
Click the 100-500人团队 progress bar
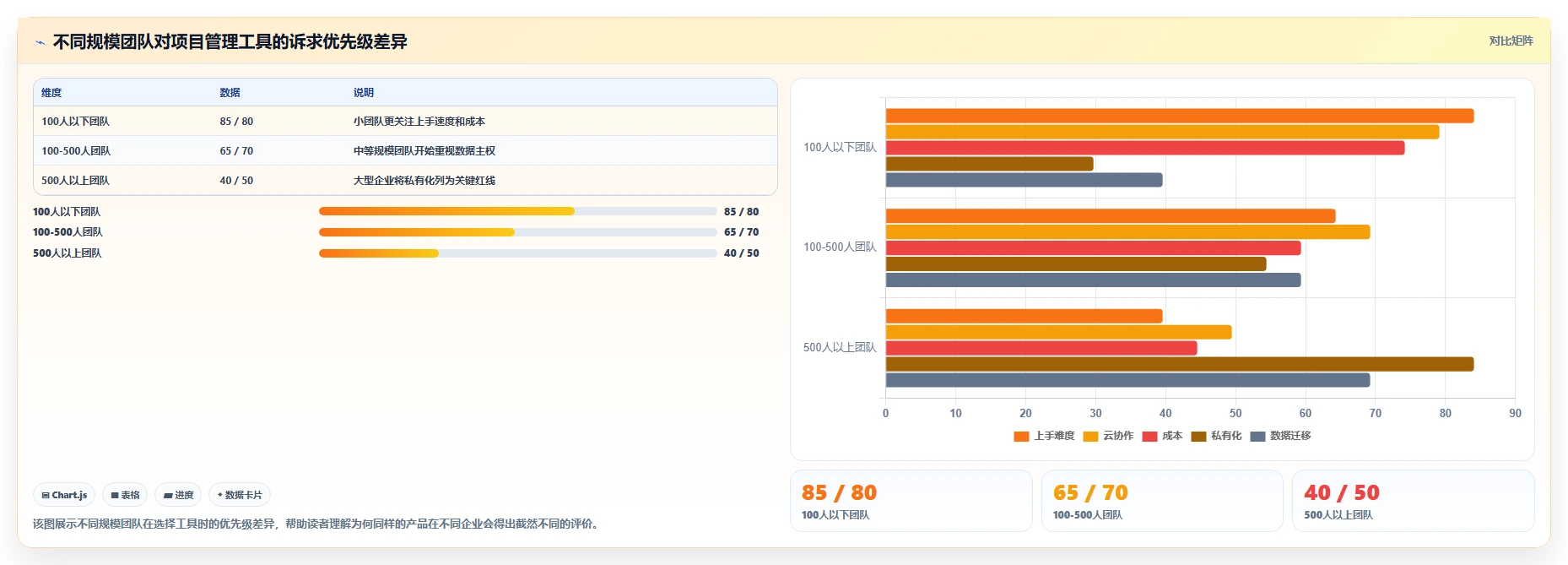517,232
